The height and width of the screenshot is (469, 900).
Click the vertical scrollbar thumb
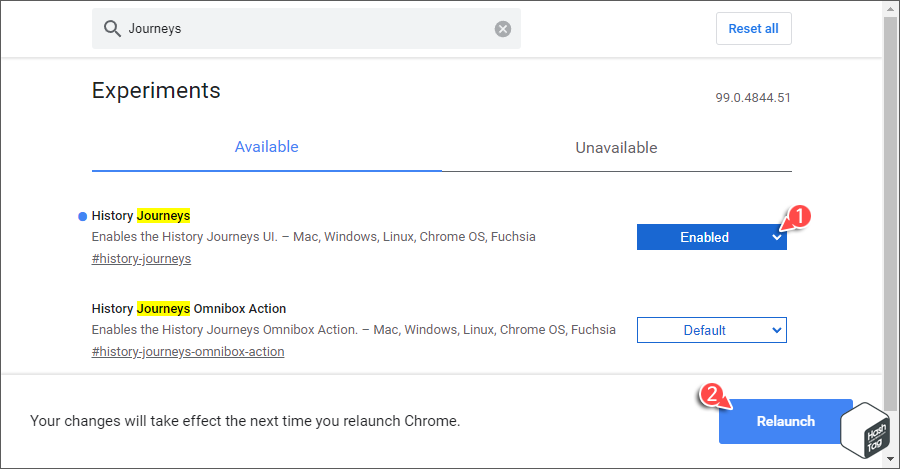tap(890, 214)
